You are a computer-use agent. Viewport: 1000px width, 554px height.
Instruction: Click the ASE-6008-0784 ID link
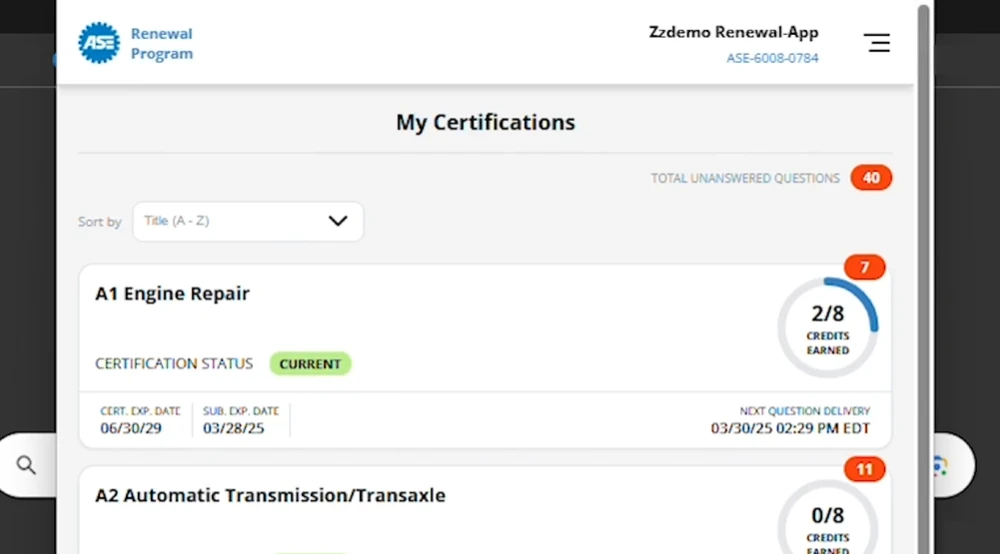point(772,58)
